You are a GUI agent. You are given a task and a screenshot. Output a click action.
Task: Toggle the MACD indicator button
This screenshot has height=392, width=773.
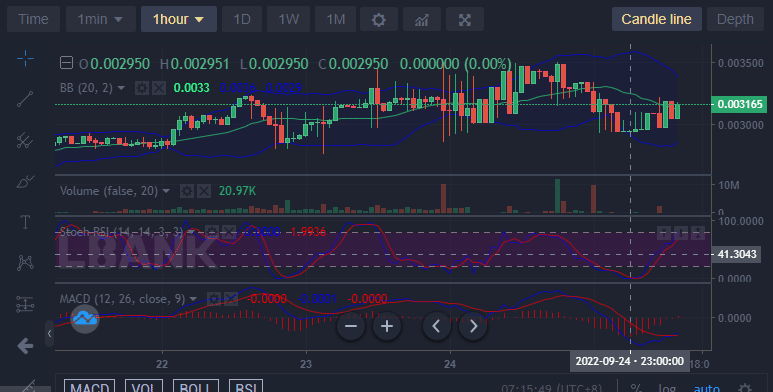tap(90, 386)
